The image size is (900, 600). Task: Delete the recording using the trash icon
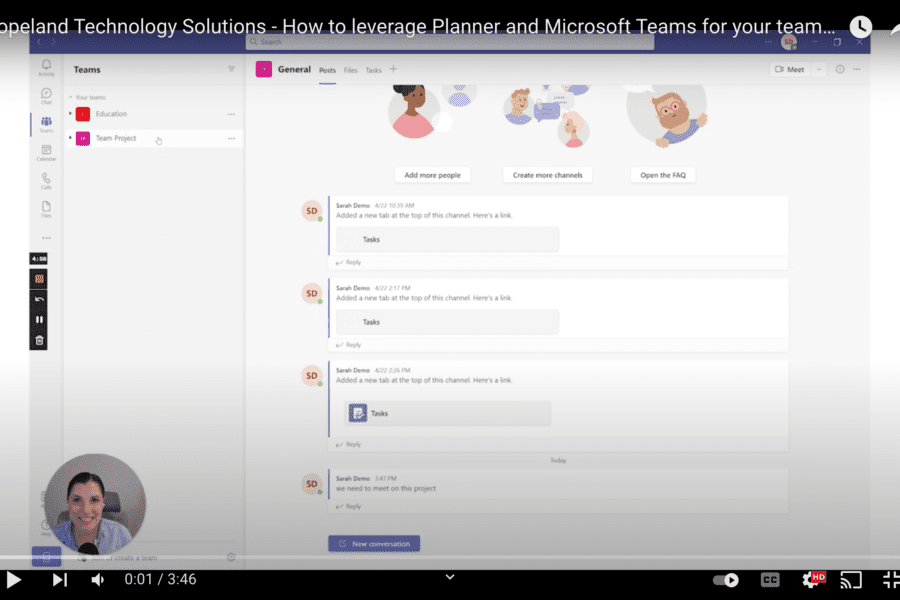coord(38,341)
